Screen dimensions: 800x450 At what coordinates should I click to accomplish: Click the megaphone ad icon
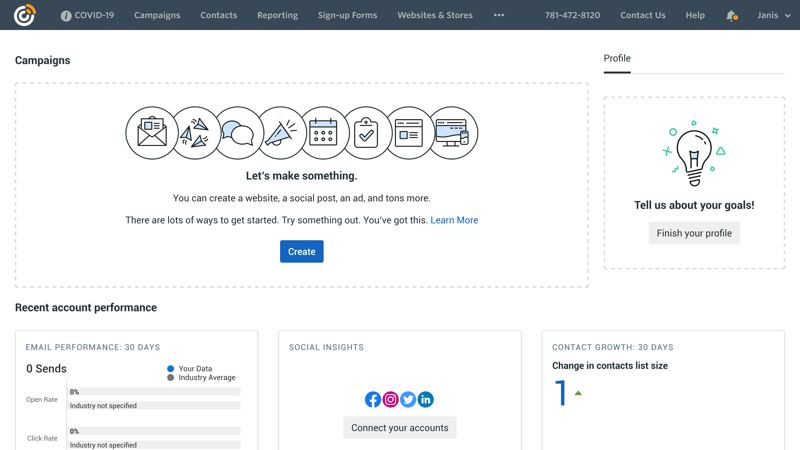pos(281,133)
